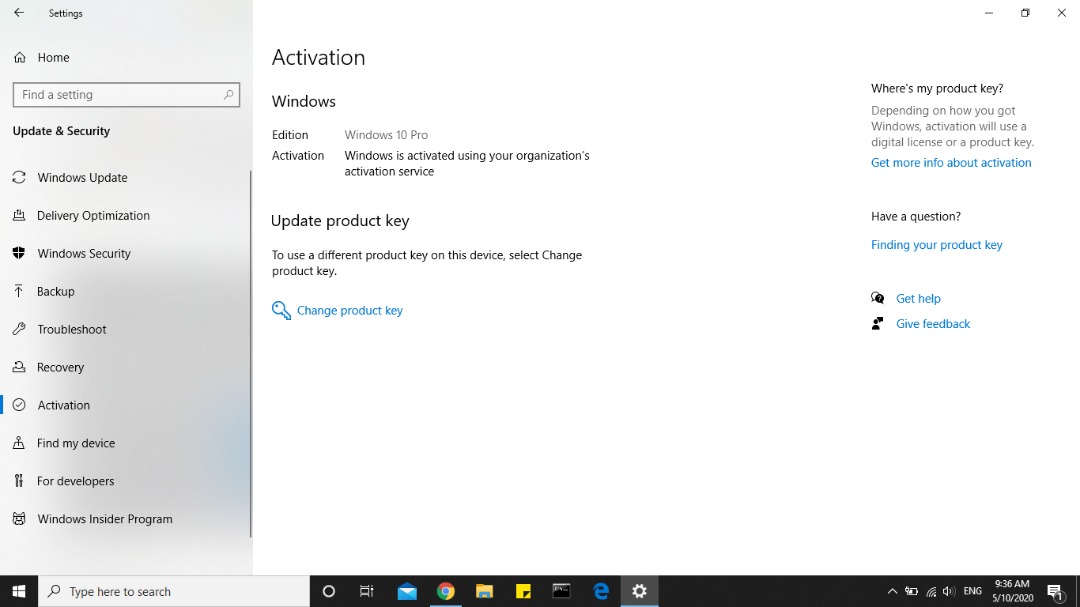Click inside the Find a setting search box
This screenshot has height=607, width=1080.
[x=120, y=94]
